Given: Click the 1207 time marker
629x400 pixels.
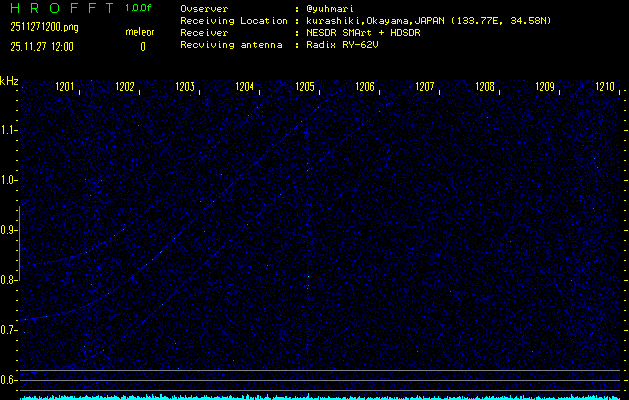Looking at the screenshot, I should click(x=425, y=88).
